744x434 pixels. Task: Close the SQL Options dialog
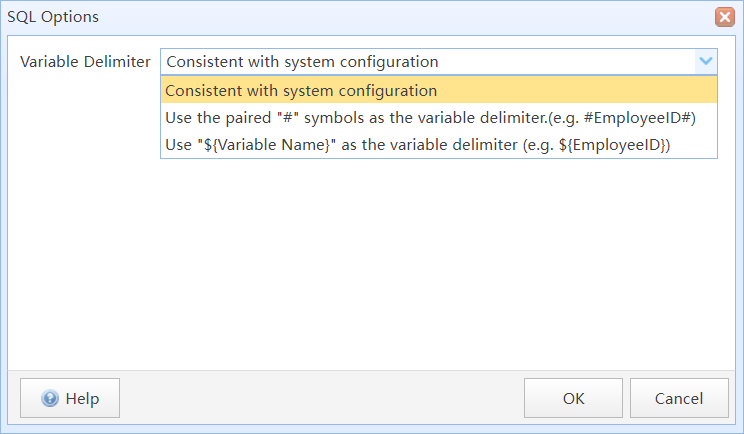(x=725, y=17)
